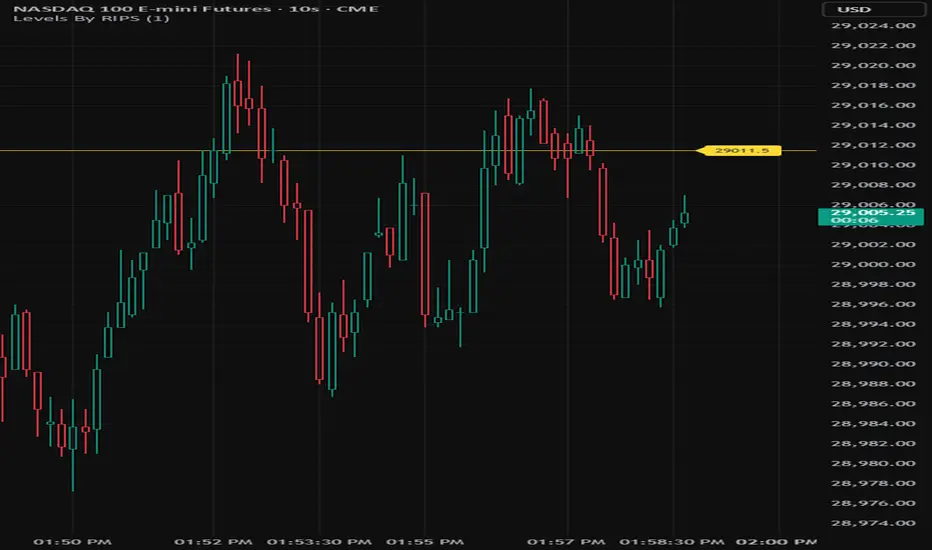The image size is (932, 550).
Task: Click the 29,020.00 price axis label
Action: tap(873, 65)
